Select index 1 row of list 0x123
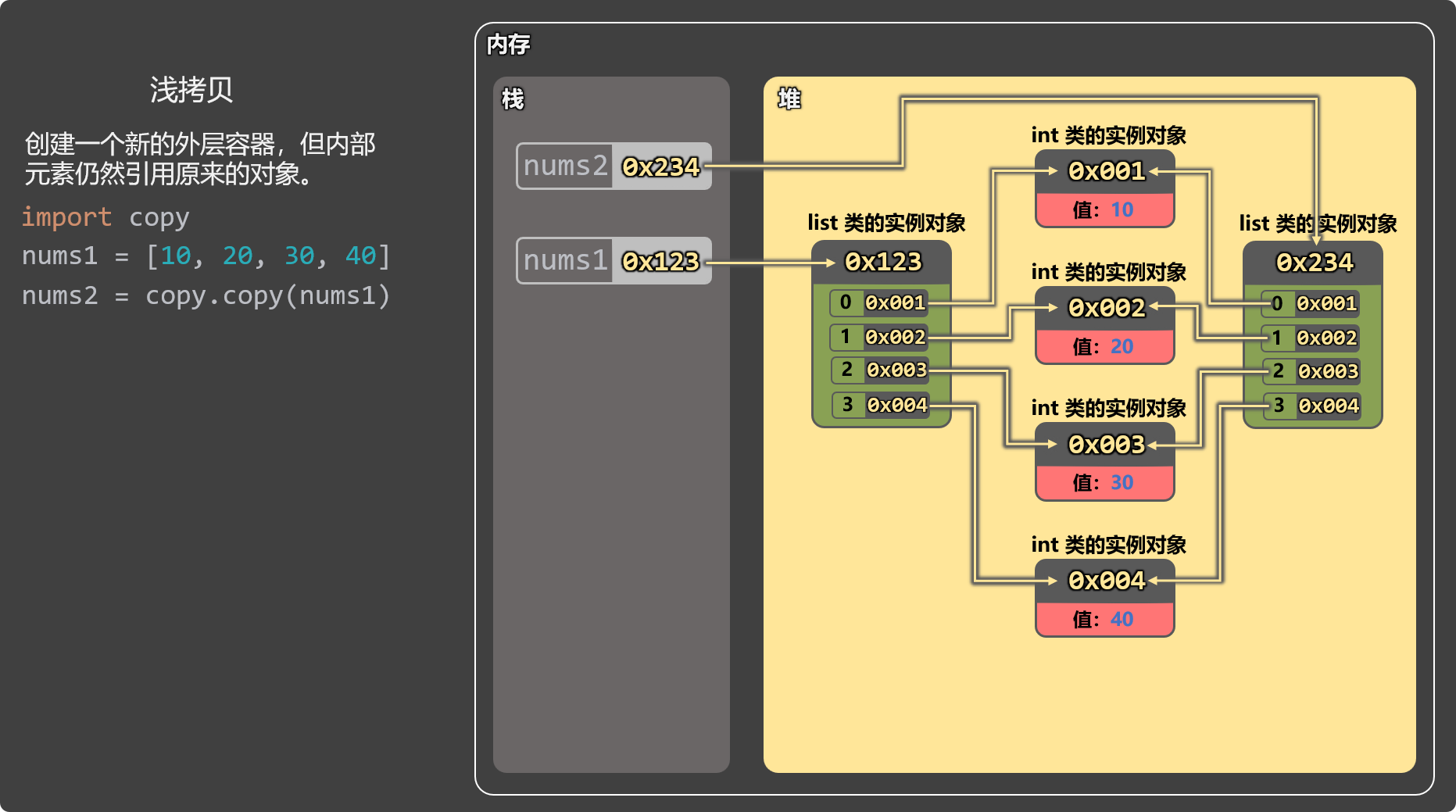 879,337
